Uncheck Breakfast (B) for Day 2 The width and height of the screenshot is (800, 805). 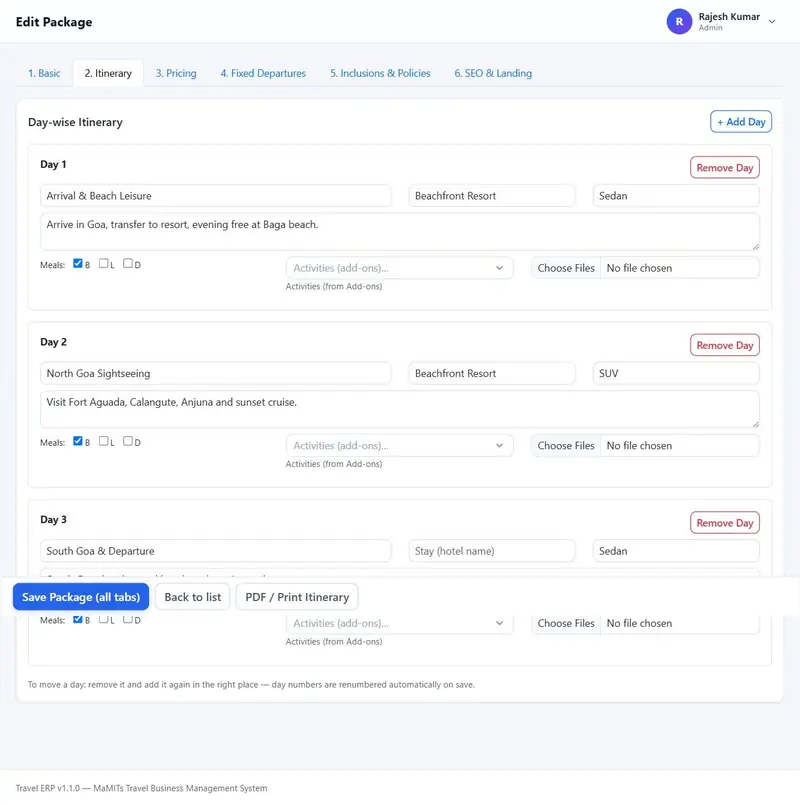pyautogui.click(x=78, y=441)
